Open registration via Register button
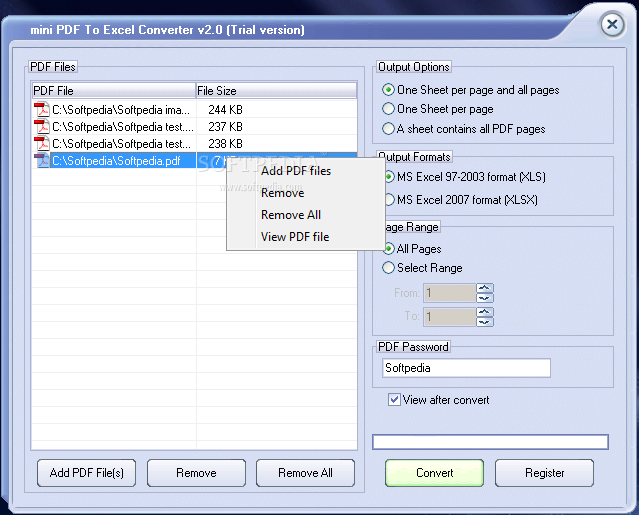Viewport: 639px width, 515px height. pyautogui.click(x=544, y=473)
